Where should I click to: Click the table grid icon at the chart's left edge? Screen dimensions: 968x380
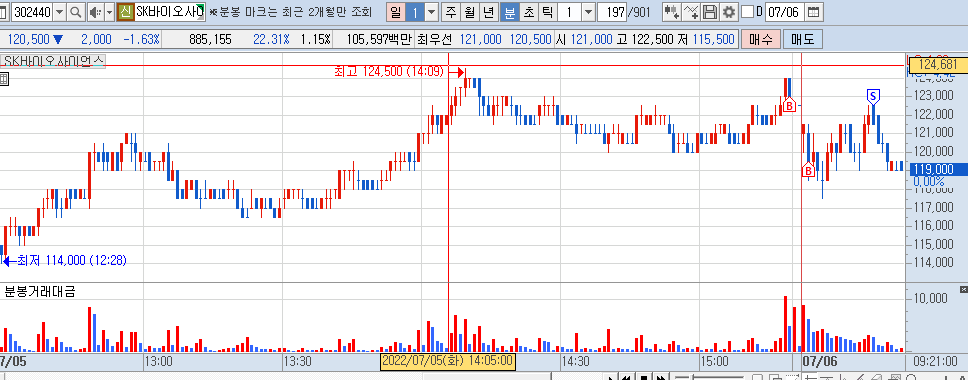[x=4, y=79]
